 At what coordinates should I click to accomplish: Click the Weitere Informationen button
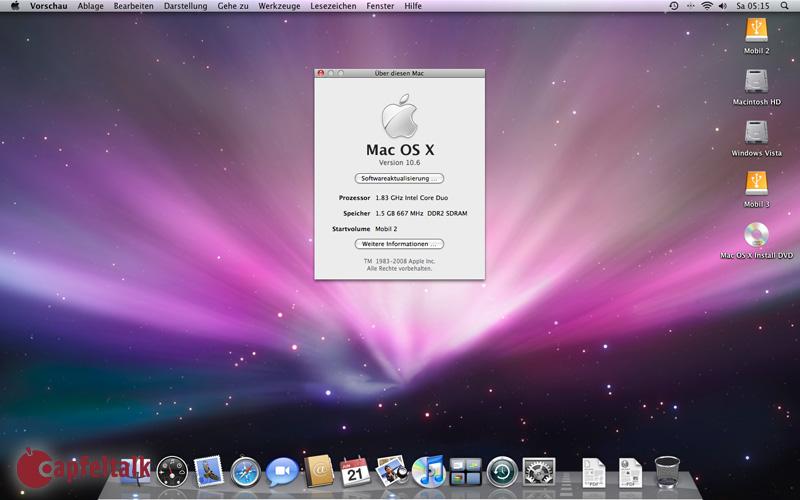pyautogui.click(x=399, y=244)
